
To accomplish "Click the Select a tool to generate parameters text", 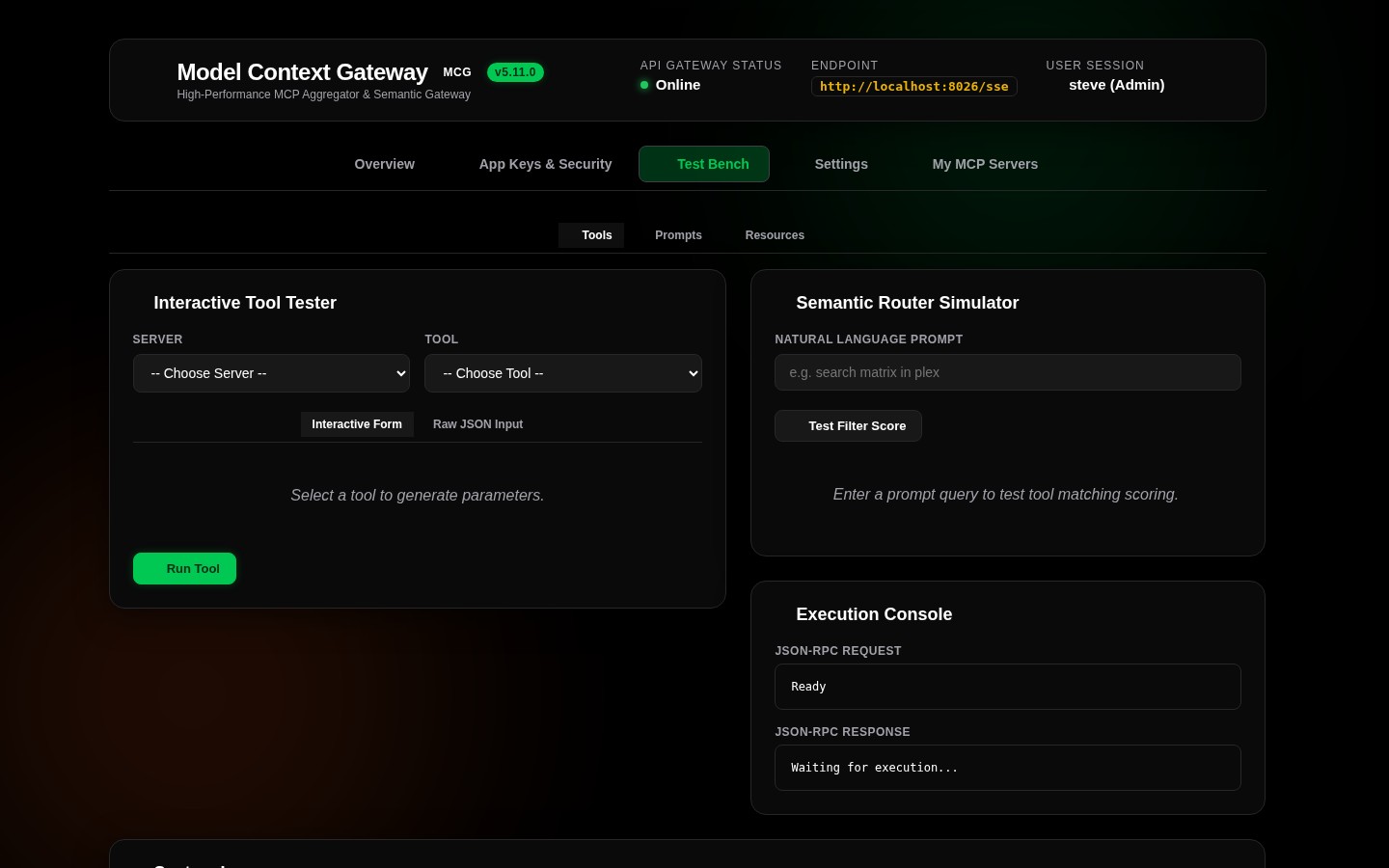I will coord(418,495).
